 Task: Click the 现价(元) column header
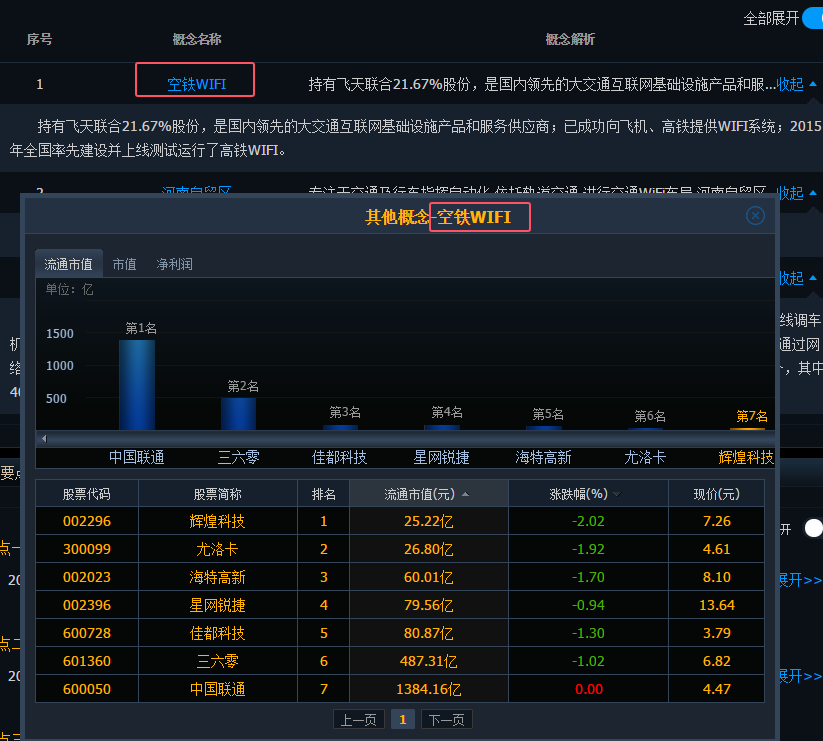pos(716,494)
